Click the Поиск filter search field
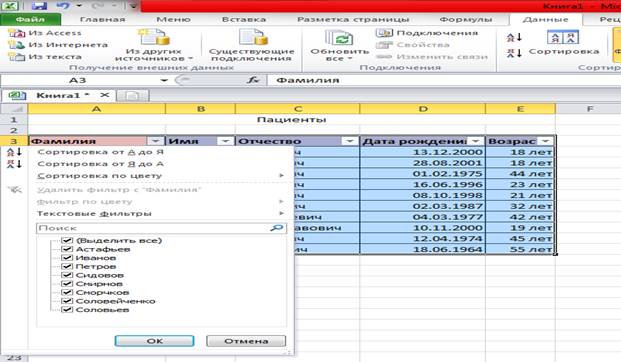The height and width of the screenshot is (362, 621). (x=161, y=228)
